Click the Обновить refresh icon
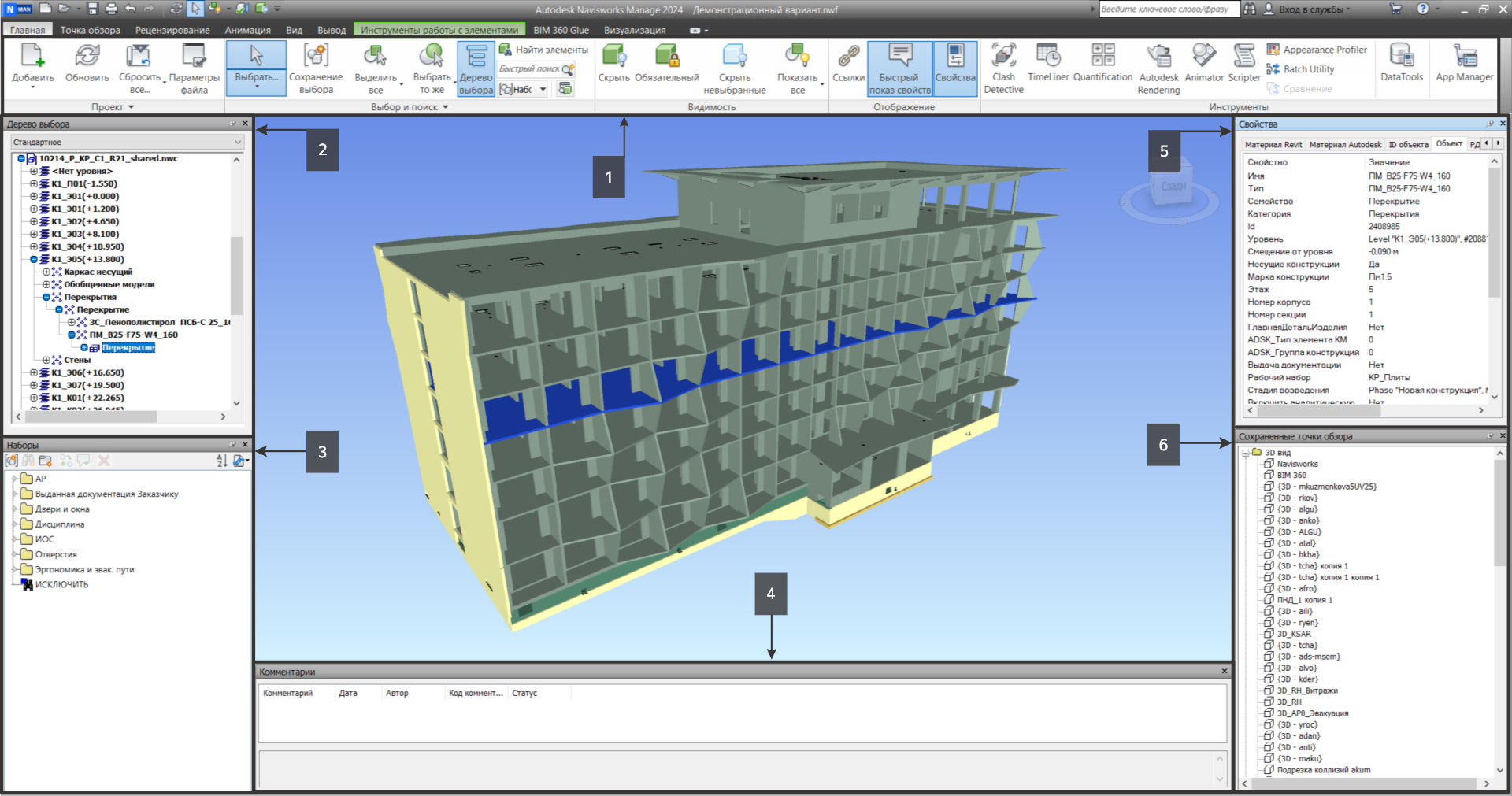 click(87, 56)
